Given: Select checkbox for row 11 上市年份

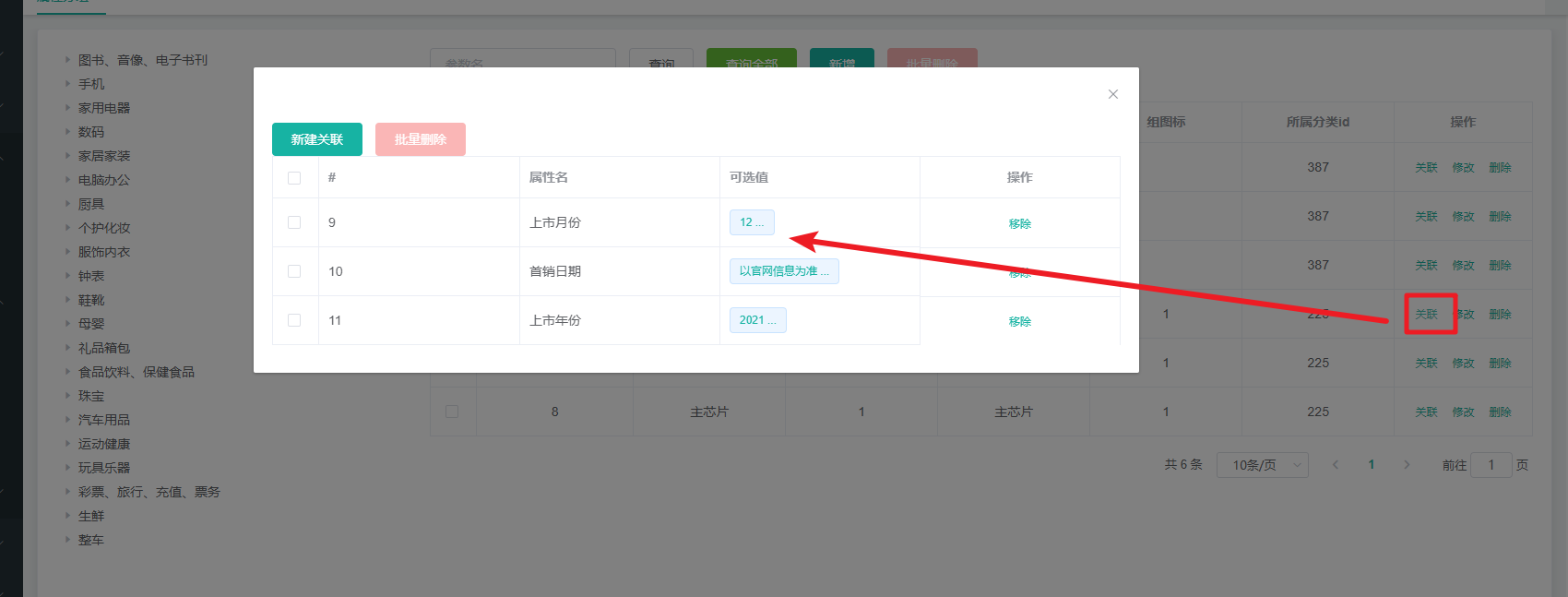Looking at the screenshot, I should pos(294,320).
